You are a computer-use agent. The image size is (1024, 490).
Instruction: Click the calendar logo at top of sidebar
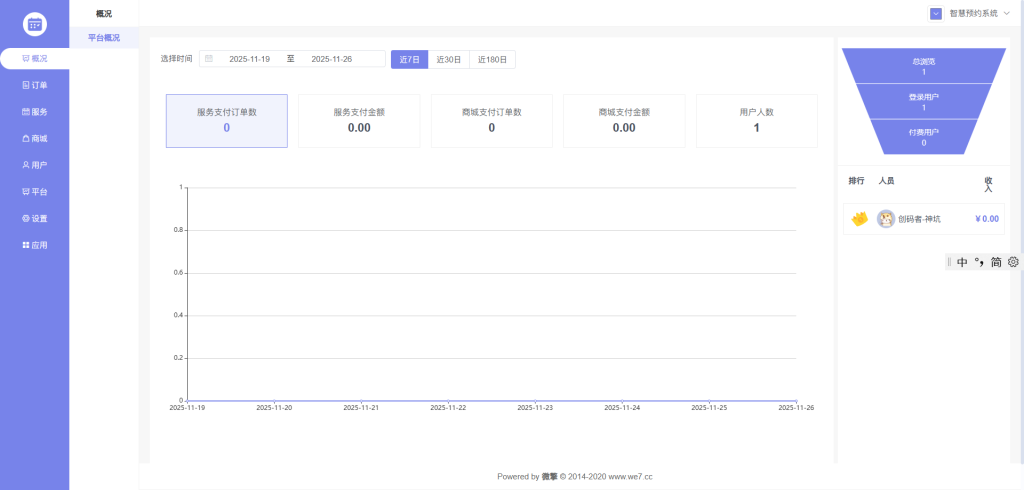tap(35, 23)
